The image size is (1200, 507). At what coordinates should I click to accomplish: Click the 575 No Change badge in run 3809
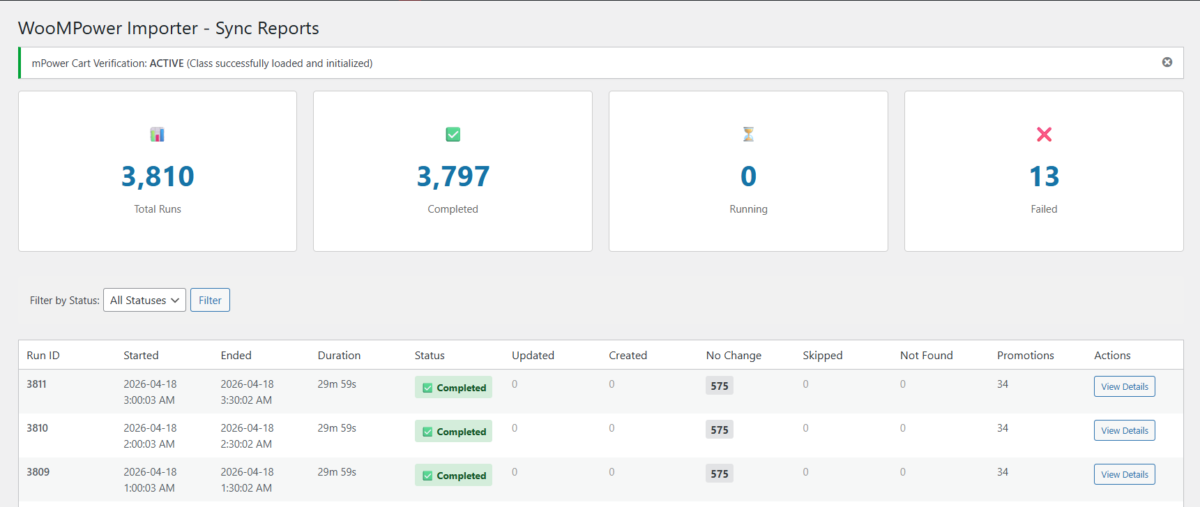(719, 473)
